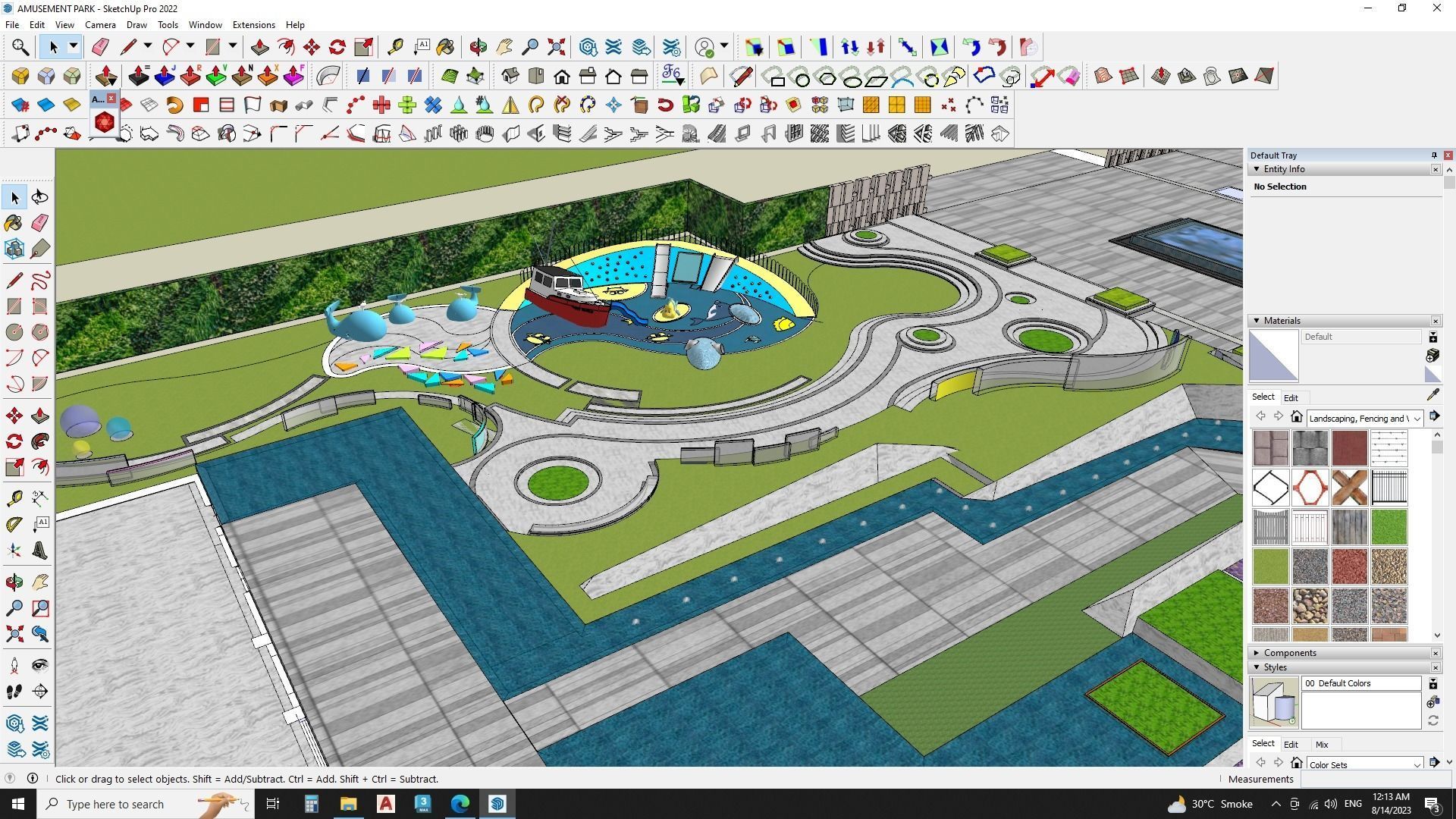Switch to the Front view house icon
Screen dimensions: 1456x819
click(x=562, y=76)
